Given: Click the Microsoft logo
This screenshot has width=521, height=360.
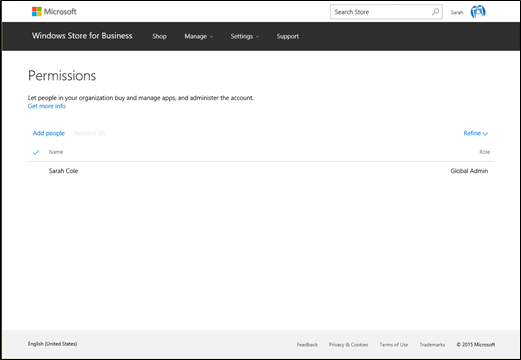Looking at the screenshot, I should point(54,12).
